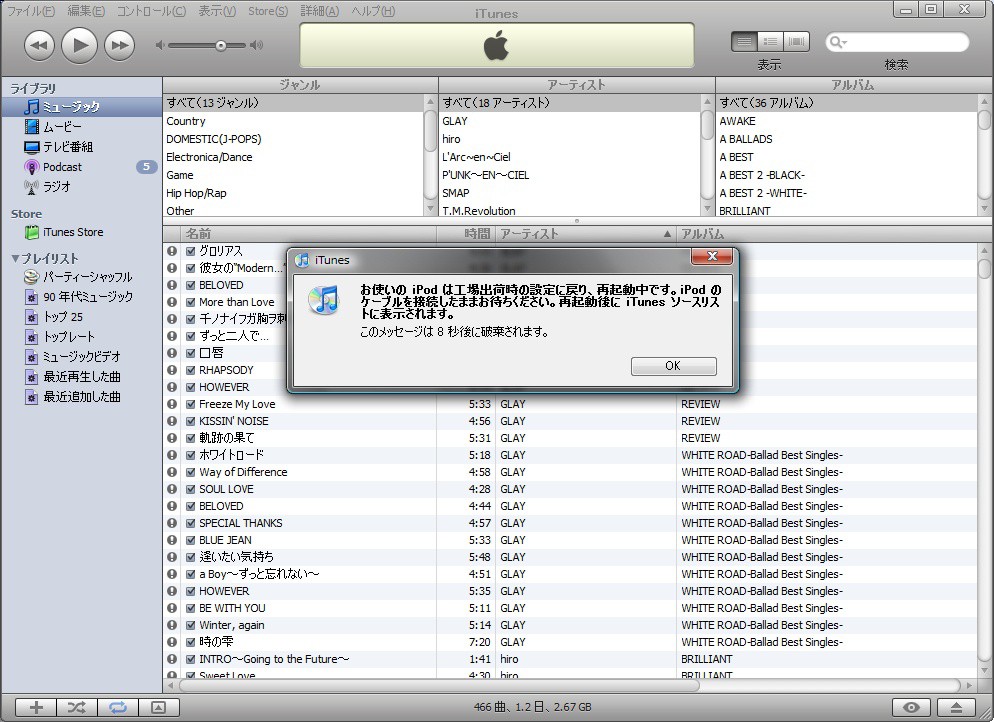
Task: Click the exclamation icon beside RHAPSODY
Action: pyautogui.click(x=172, y=370)
